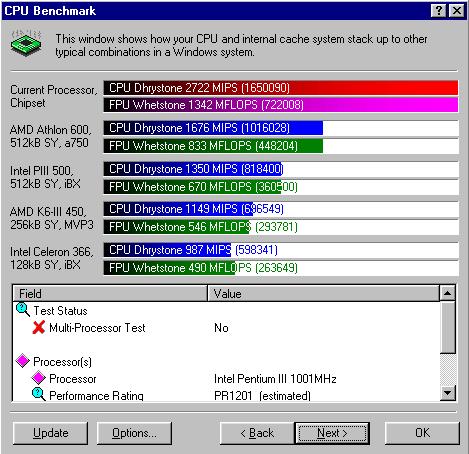Open the Options... dialog
Image resolution: width=469 pixels, height=454 pixels.
[134, 433]
